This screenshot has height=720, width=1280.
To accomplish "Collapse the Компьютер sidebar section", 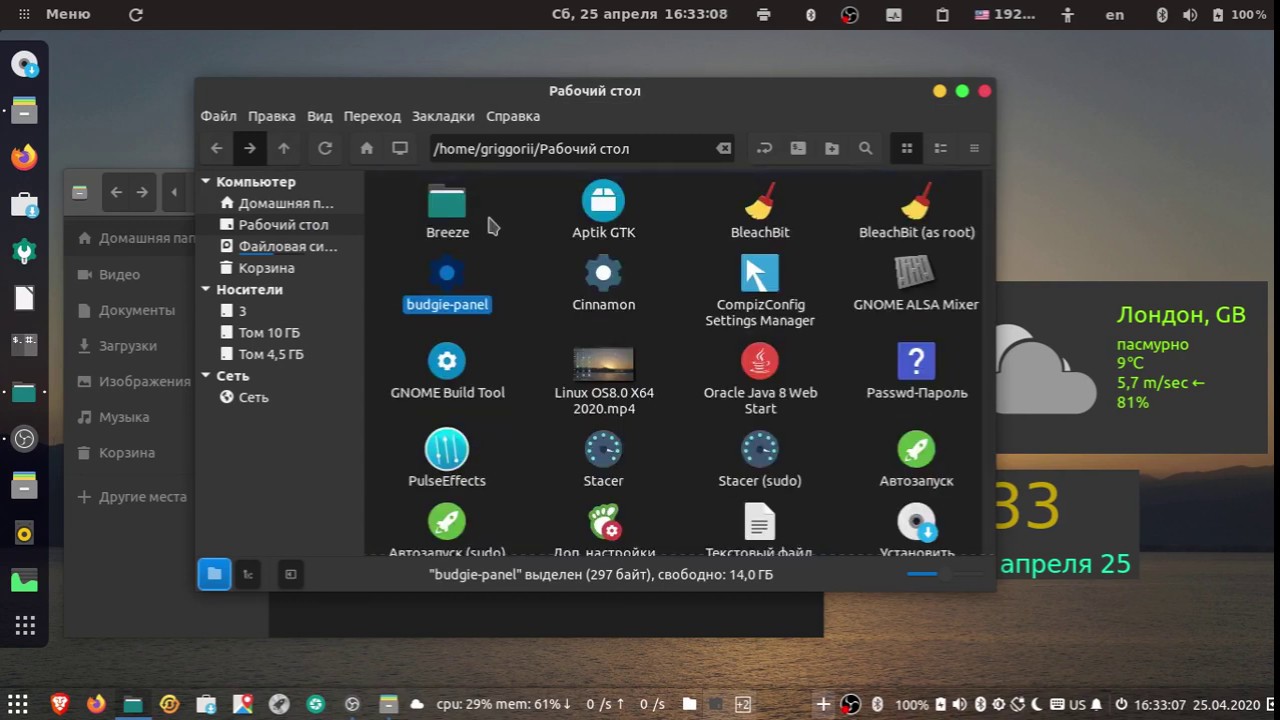I will [x=206, y=182].
